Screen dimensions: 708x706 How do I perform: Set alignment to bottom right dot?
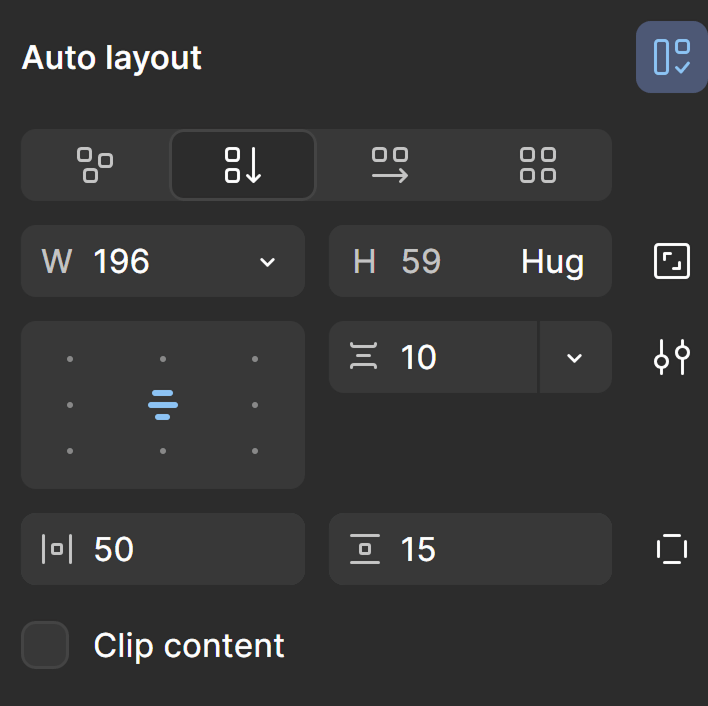click(255, 451)
